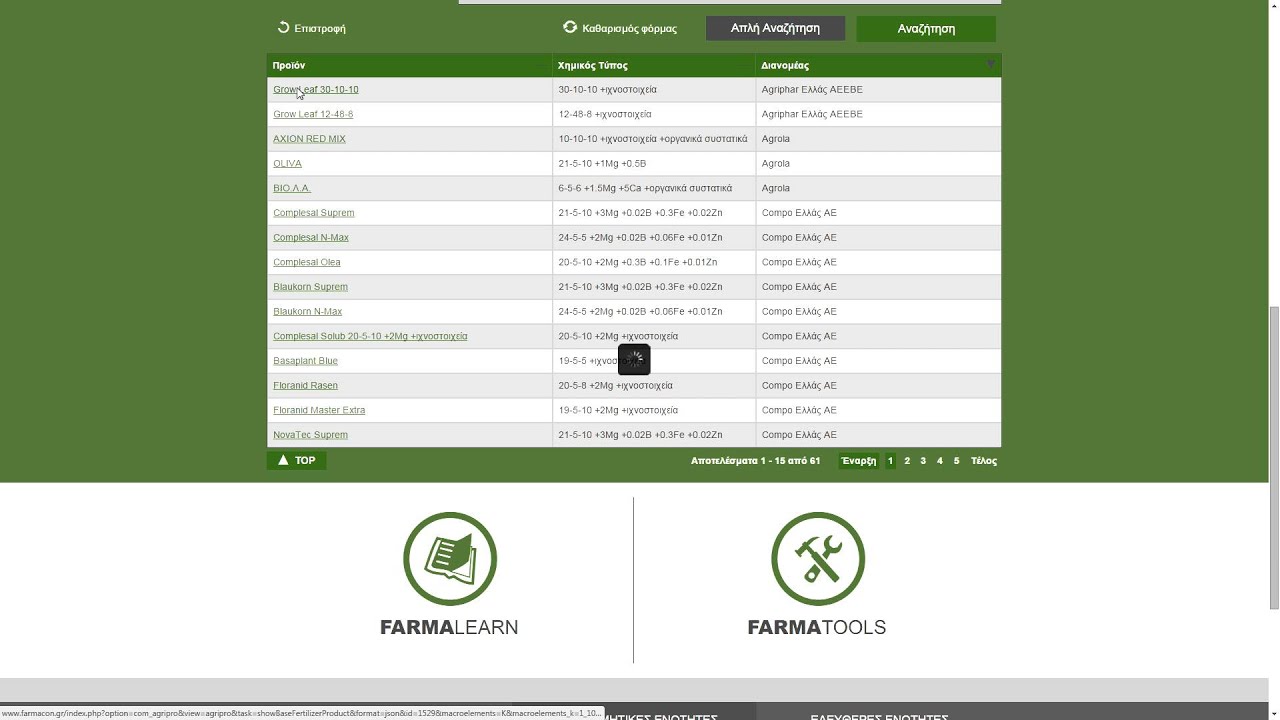Open NovaTec Suprem product link

coord(310,435)
